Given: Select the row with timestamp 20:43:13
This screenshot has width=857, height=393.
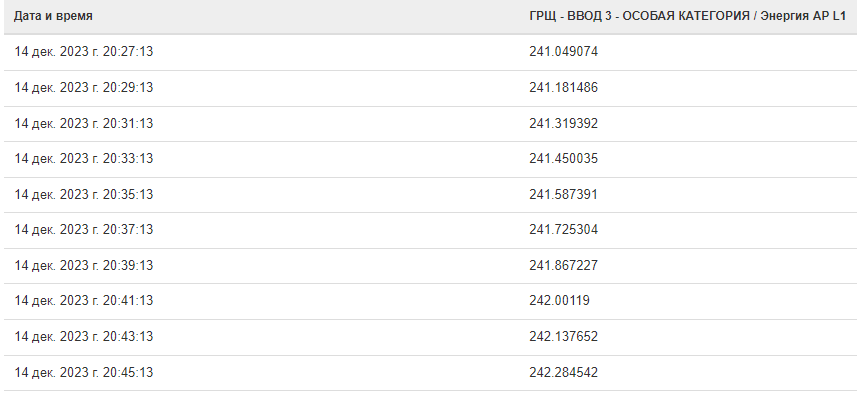Looking at the screenshot, I should tap(430, 337).
